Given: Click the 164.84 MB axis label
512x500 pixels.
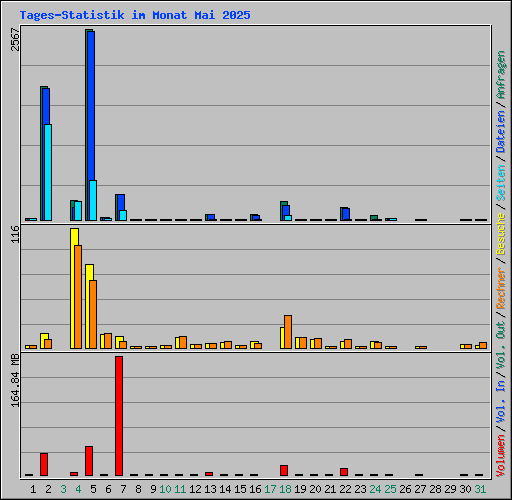Looking at the screenshot, I should (x=15, y=380).
